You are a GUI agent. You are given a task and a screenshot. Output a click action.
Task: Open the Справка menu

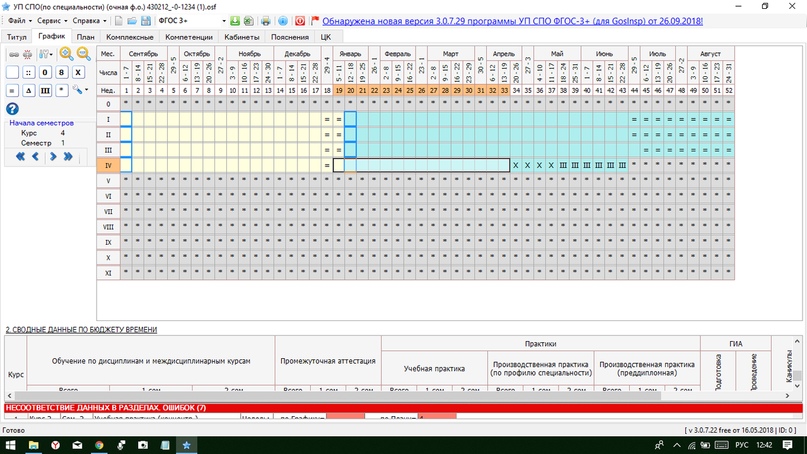tap(89, 21)
